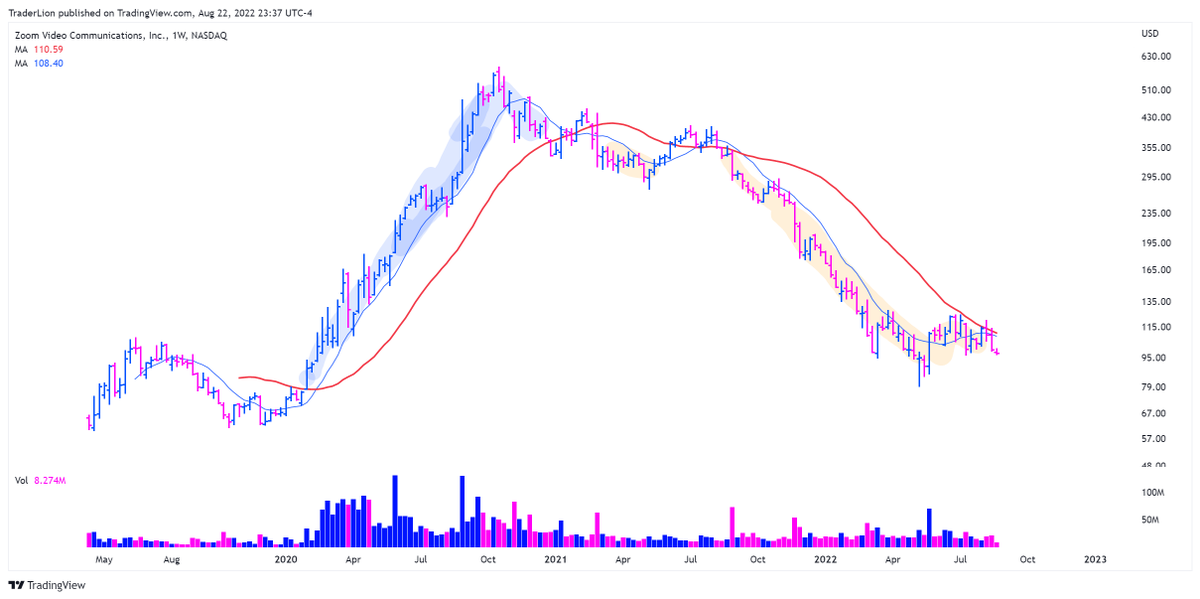1200x599 pixels.
Task: Select the 2022 year label on time axis
Action: [826, 561]
